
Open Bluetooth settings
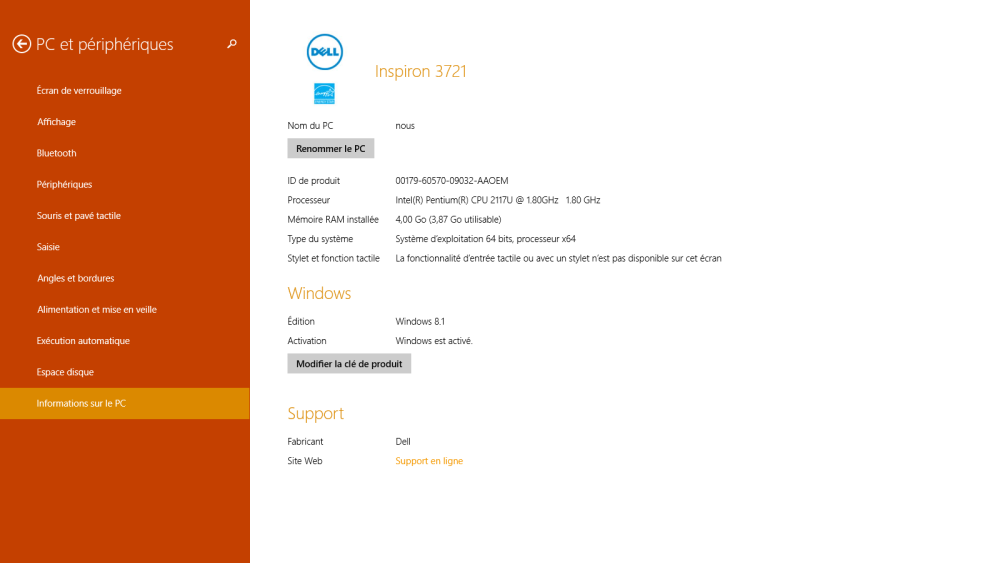(x=56, y=153)
